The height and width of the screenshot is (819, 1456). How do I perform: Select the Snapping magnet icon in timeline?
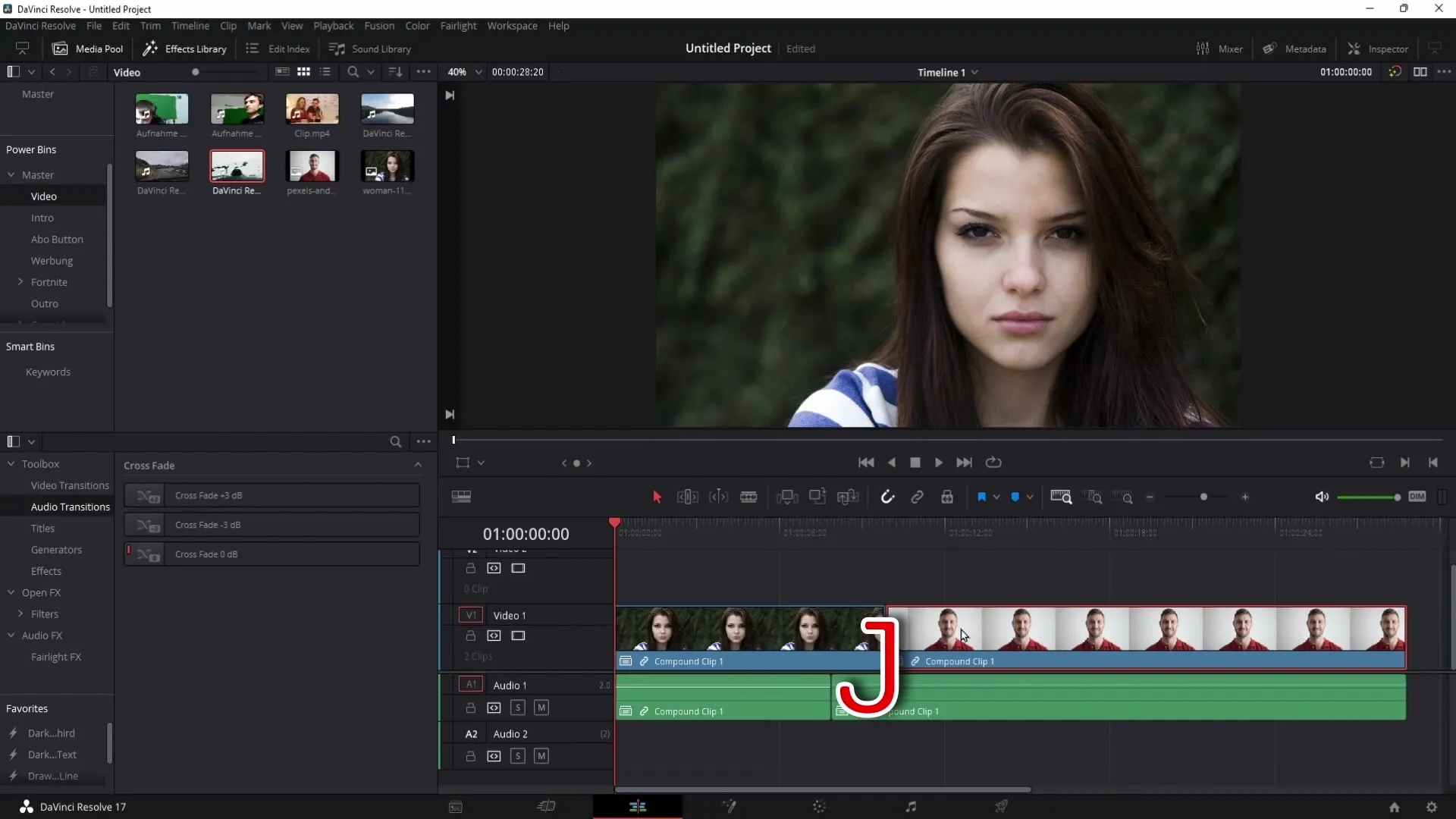point(887,497)
